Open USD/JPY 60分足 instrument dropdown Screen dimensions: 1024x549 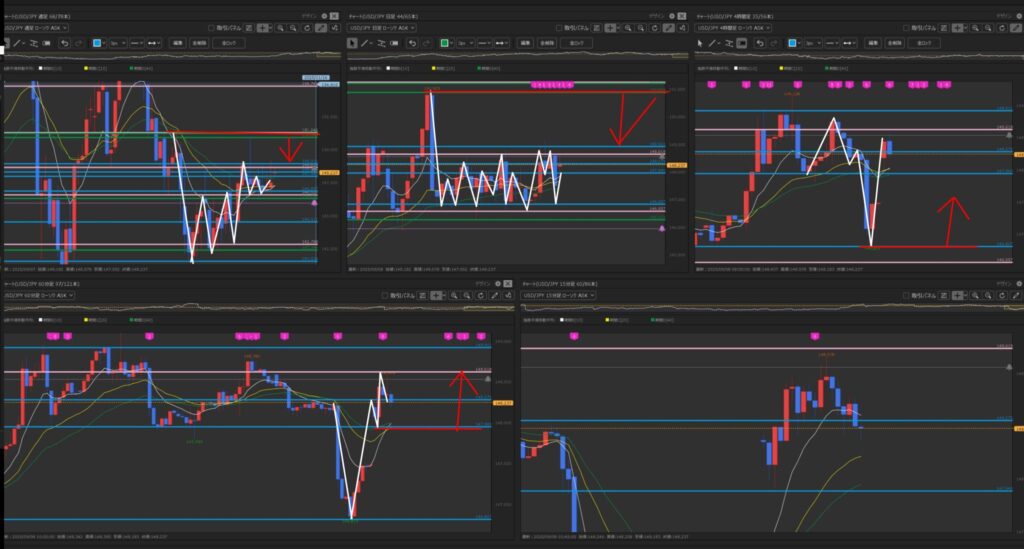click(x=39, y=296)
